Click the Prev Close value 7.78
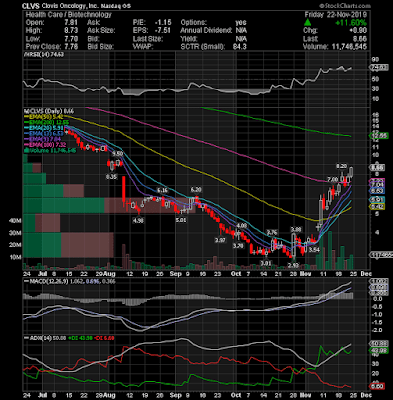The height and width of the screenshot is (400, 393). [71, 47]
